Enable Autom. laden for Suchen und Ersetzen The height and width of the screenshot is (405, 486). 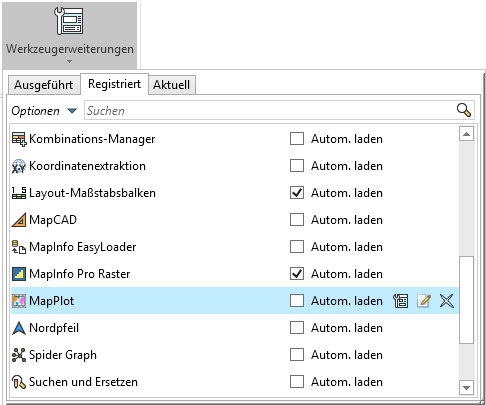coord(297,382)
